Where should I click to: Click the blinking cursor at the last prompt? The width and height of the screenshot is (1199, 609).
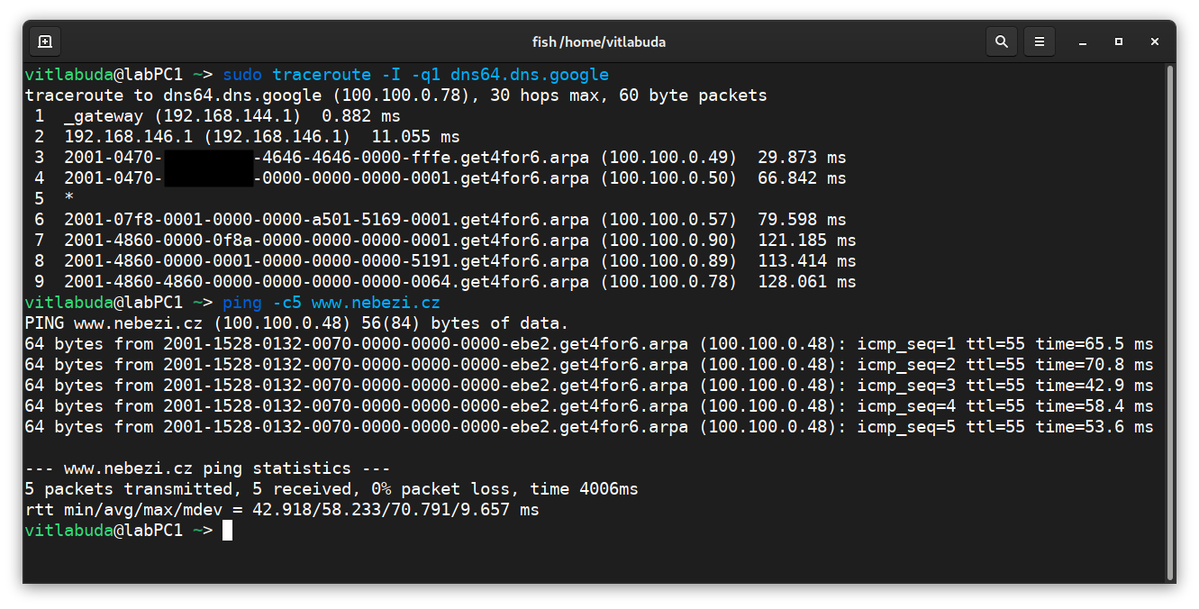pyautogui.click(x=228, y=531)
